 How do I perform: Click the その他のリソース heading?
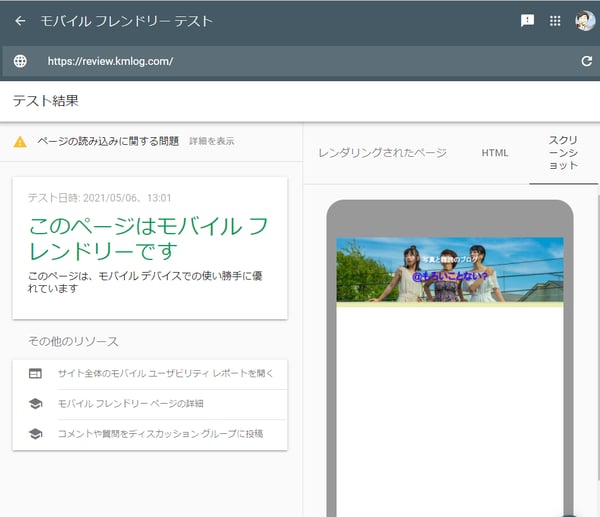[x=73, y=341]
